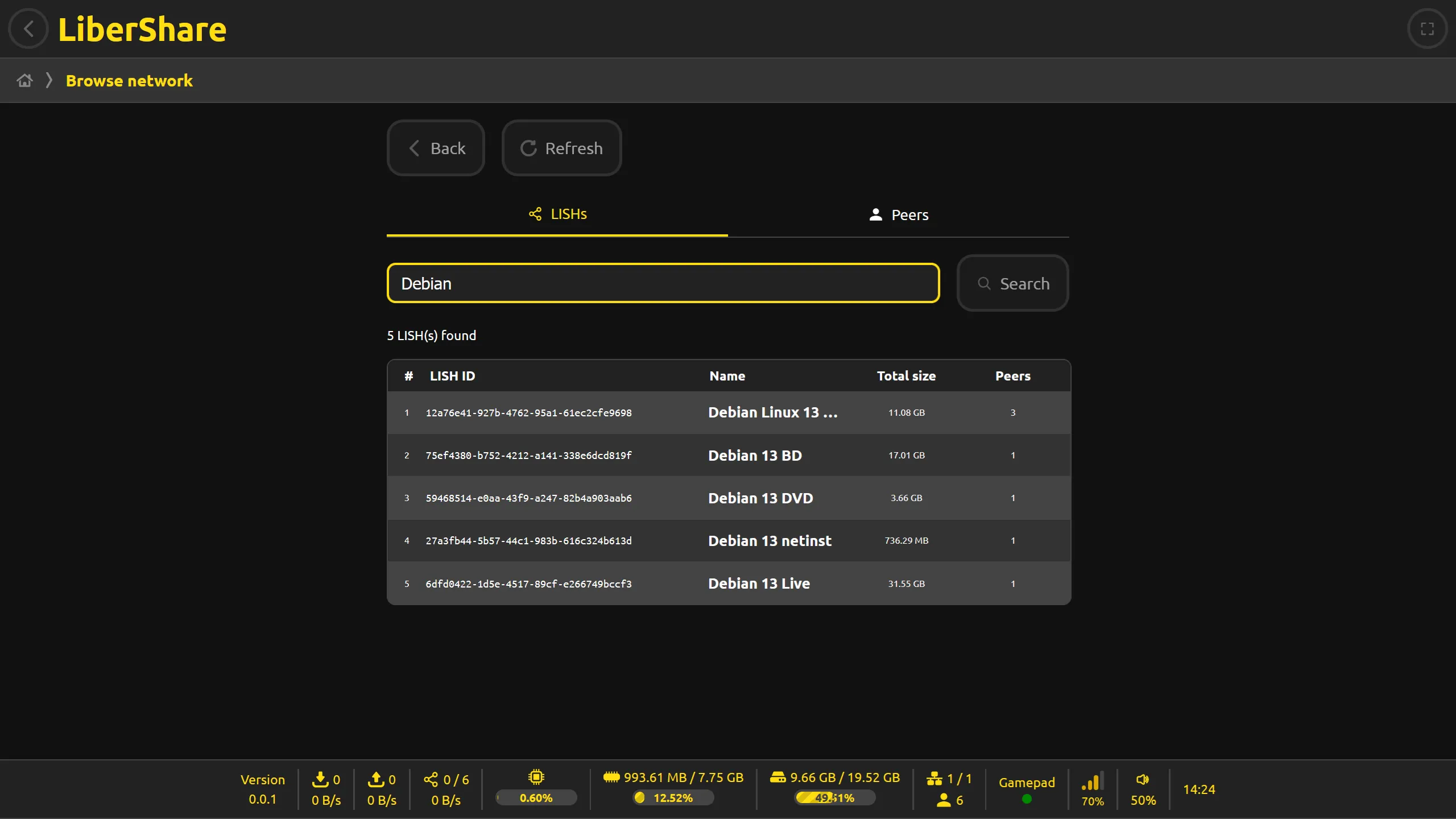Select the Debian 13 Live row
The width and height of the screenshot is (1456, 819).
(729, 583)
